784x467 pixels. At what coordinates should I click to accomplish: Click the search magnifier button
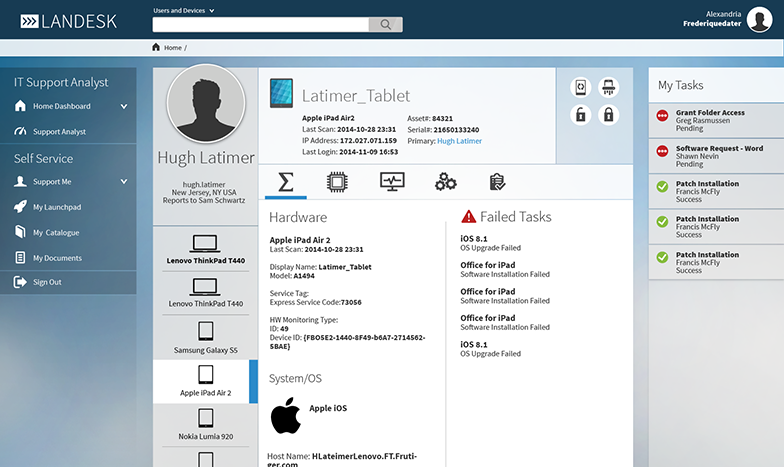tap(385, 25)
